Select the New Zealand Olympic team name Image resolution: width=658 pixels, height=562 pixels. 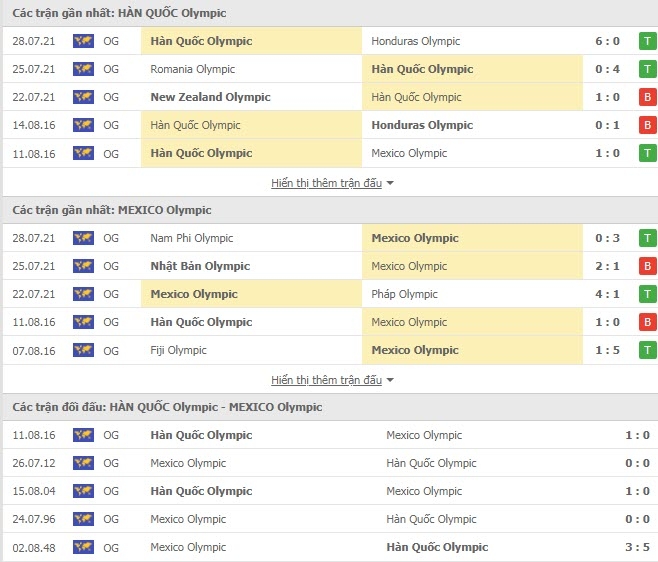210,97
